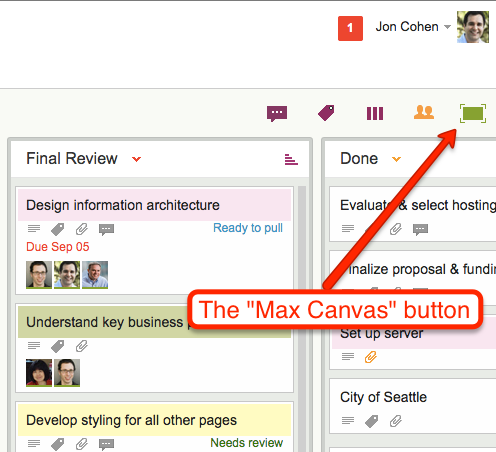Open the Develop styling for all other pages card
The width and height of the screenshot is (496, 452).
(131, 420)
